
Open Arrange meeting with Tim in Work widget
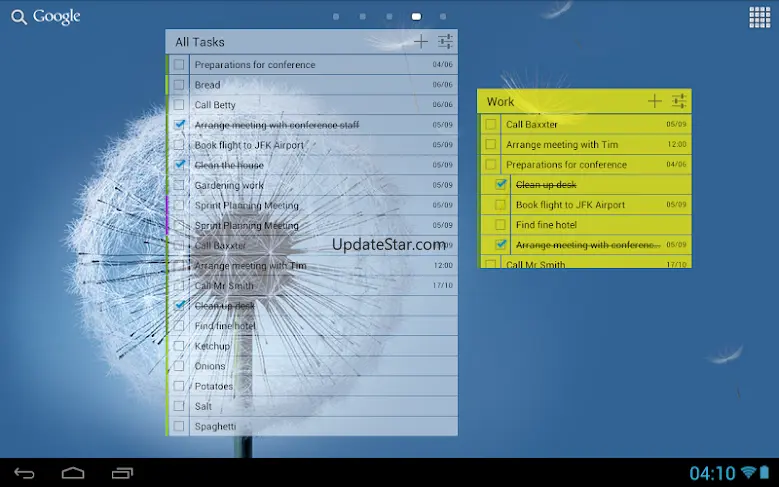pos(562,145)
